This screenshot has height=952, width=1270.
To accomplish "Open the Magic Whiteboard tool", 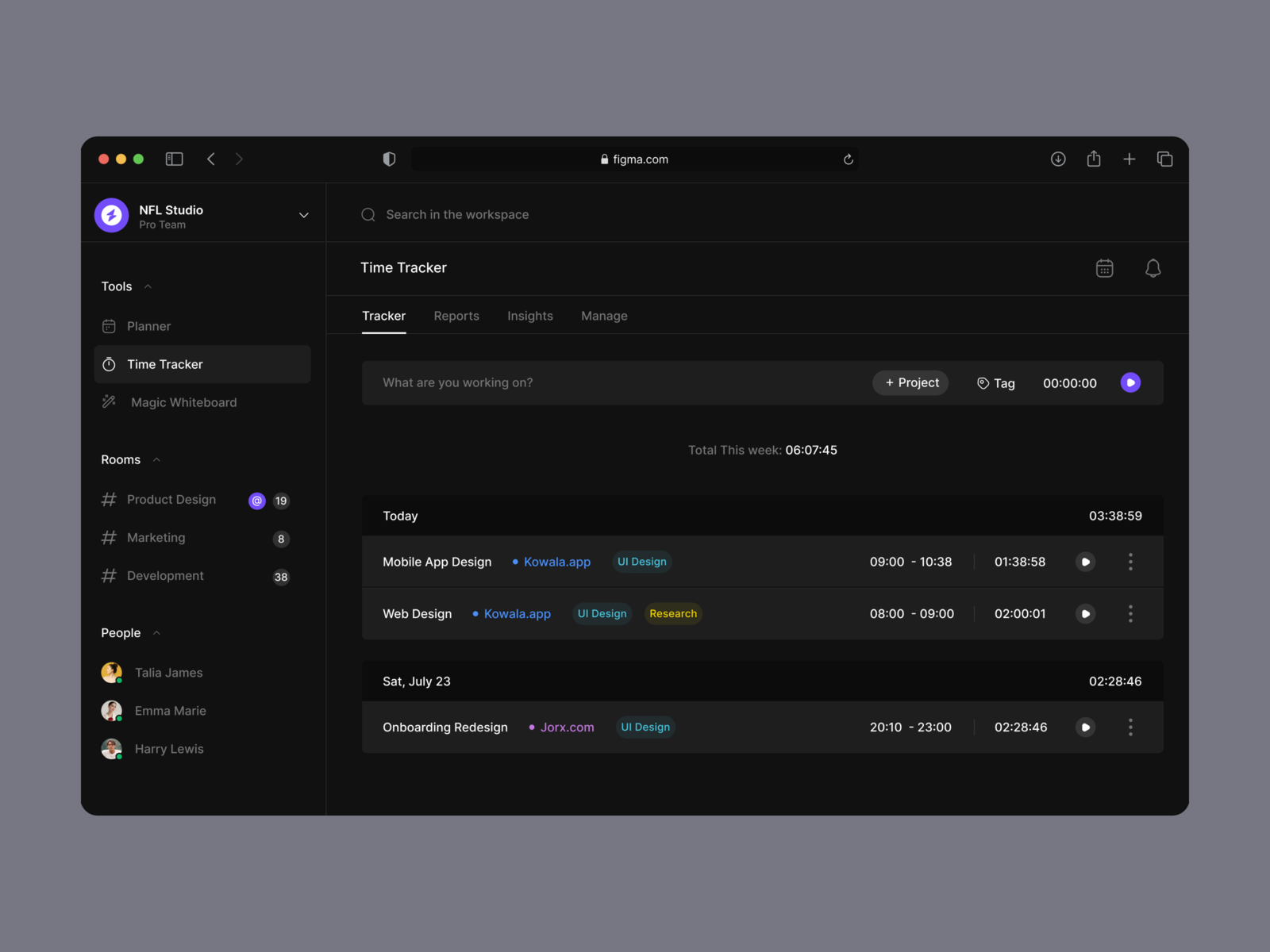I will (183, 402).
